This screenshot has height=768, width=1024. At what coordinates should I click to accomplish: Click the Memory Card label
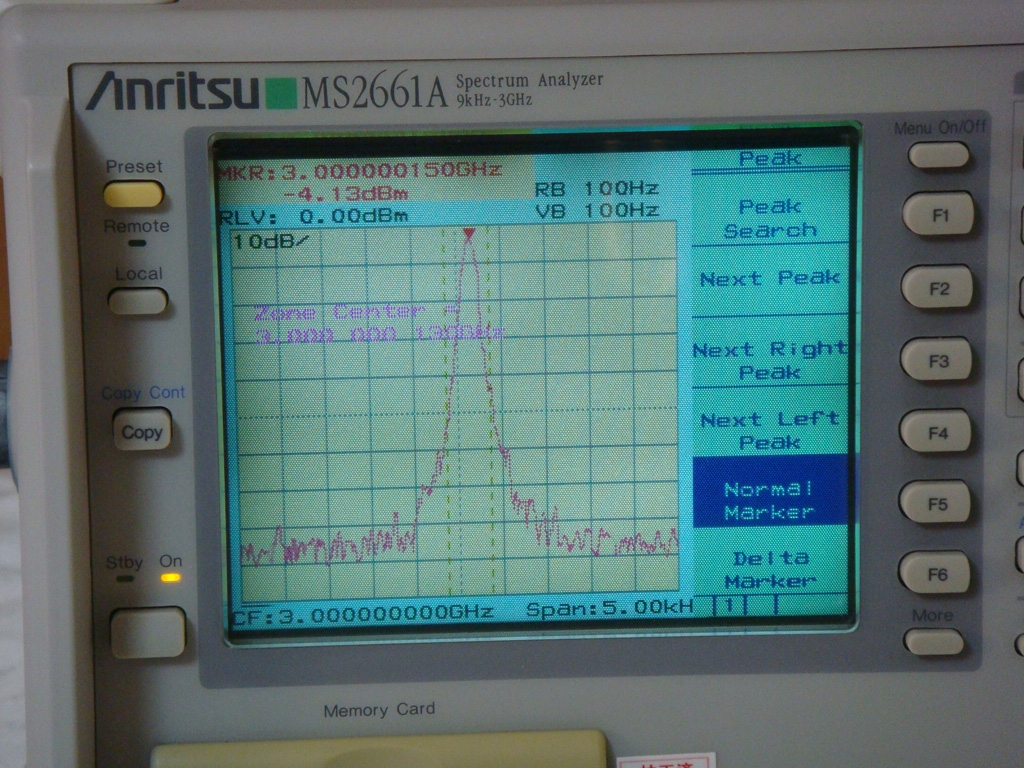tap(379, 709)
